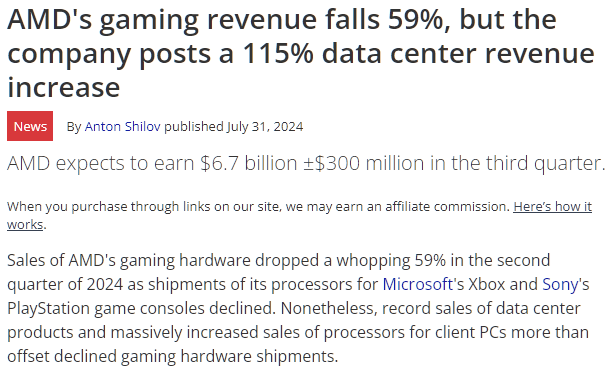The height and width of the screenshot is (375, 615).
Task: Follow the Sony link in the article
Action: tap(560, 284)
